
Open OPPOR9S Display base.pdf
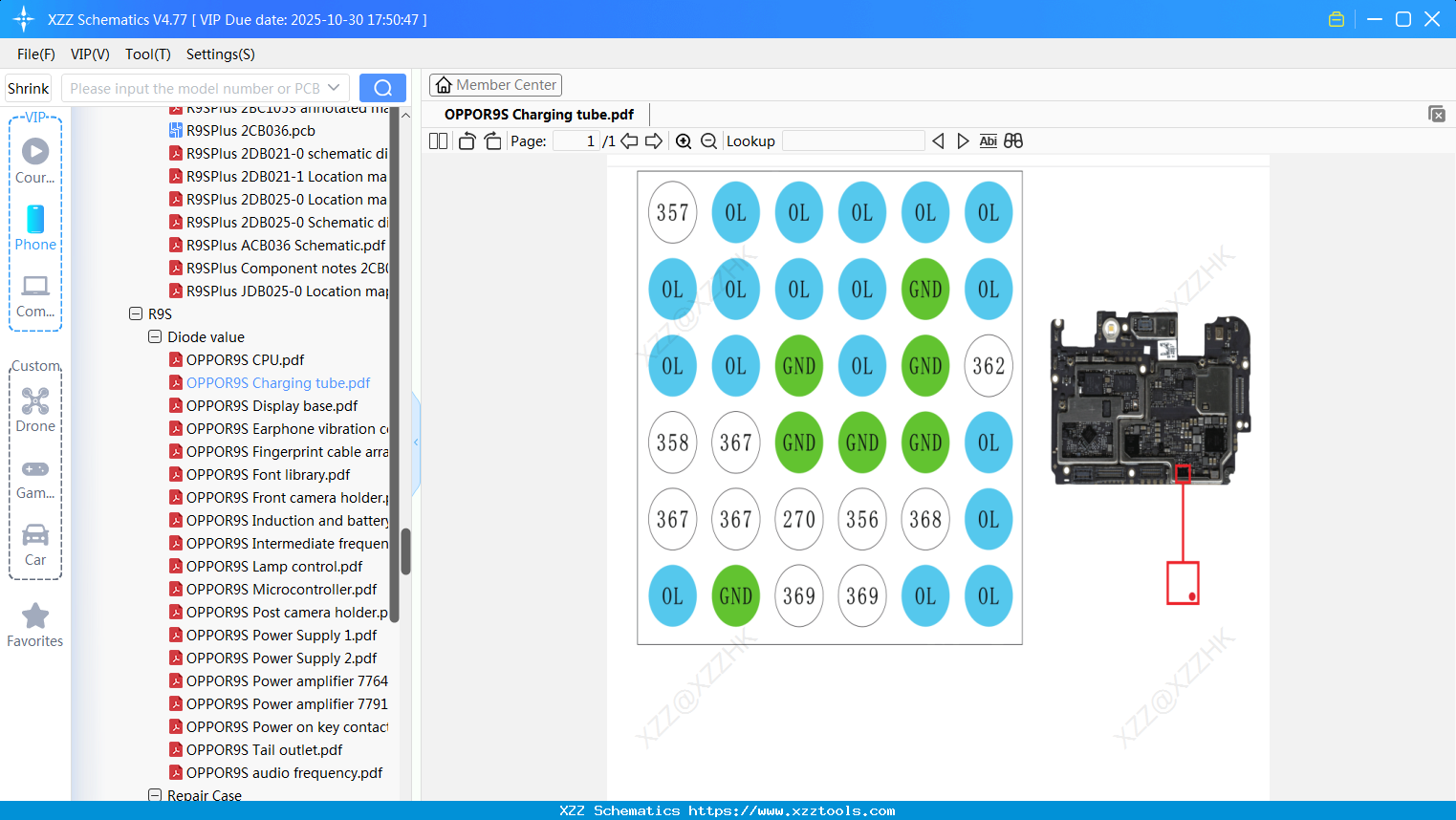pos(272,405)
